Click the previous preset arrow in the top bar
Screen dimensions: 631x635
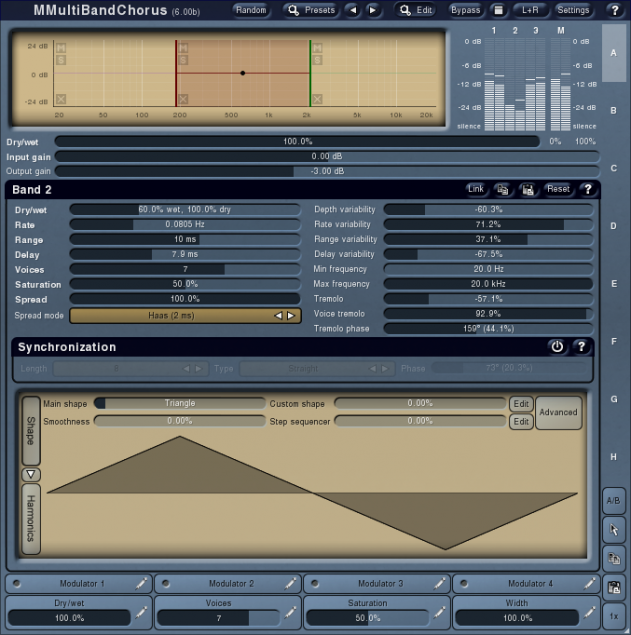(x=353, y=10)
